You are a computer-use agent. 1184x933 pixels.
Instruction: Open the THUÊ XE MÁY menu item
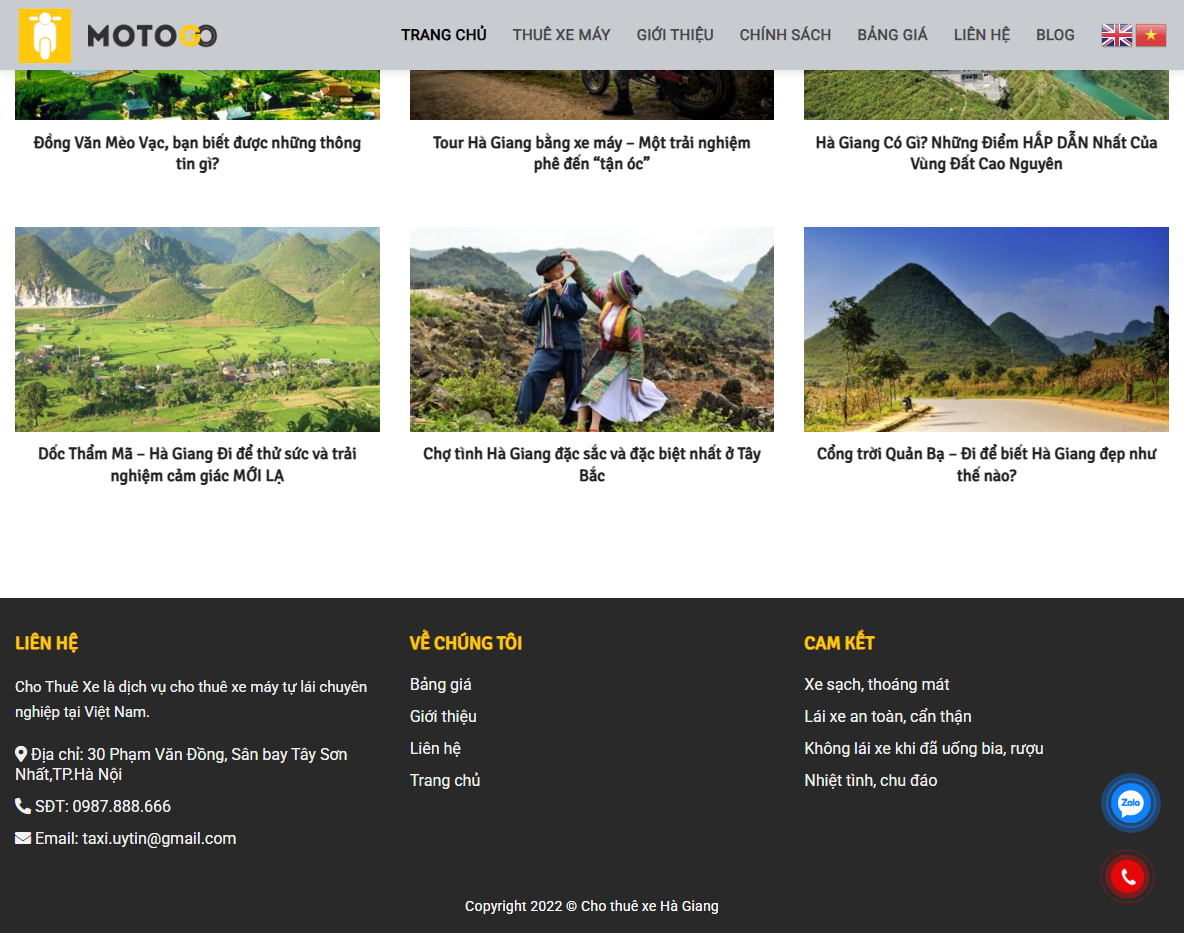tap(561, 34)
